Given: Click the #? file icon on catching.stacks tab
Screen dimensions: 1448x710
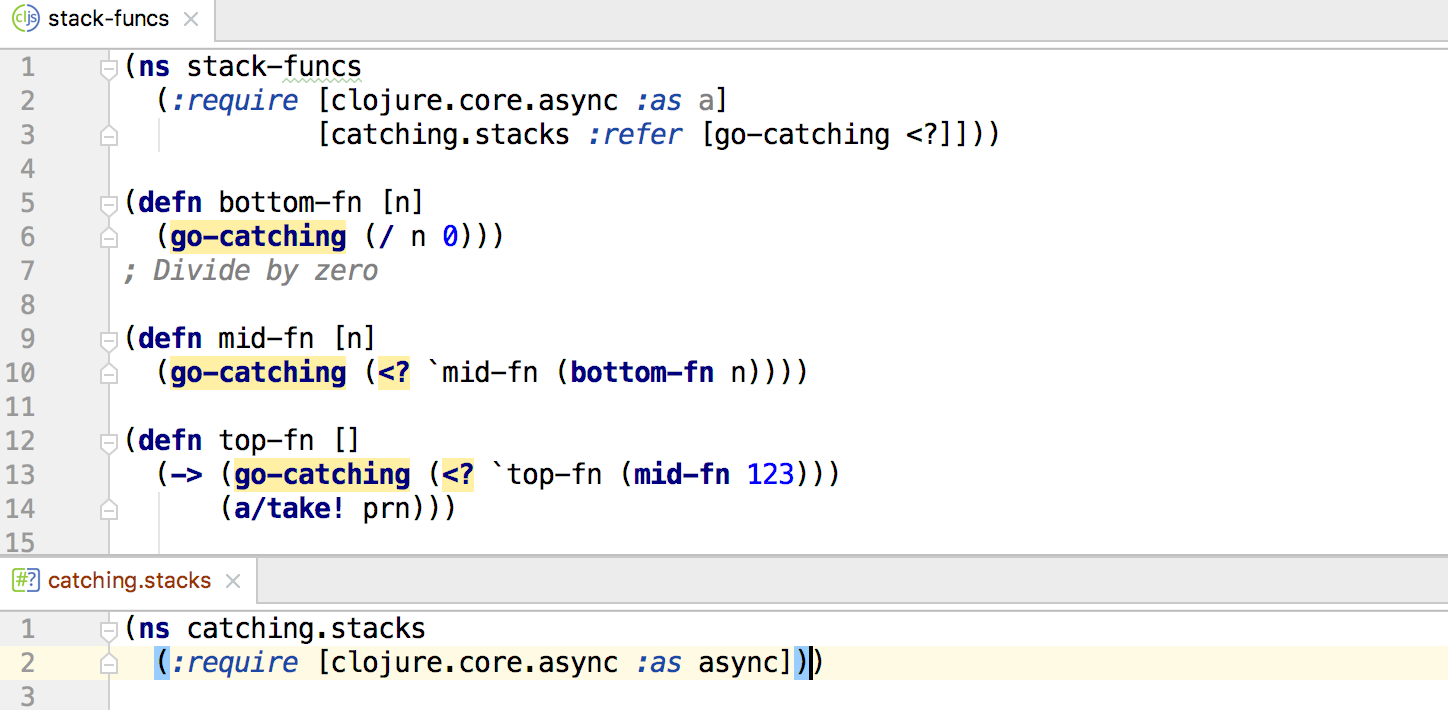Looking at the screenshot, I should tap(27, 580).
